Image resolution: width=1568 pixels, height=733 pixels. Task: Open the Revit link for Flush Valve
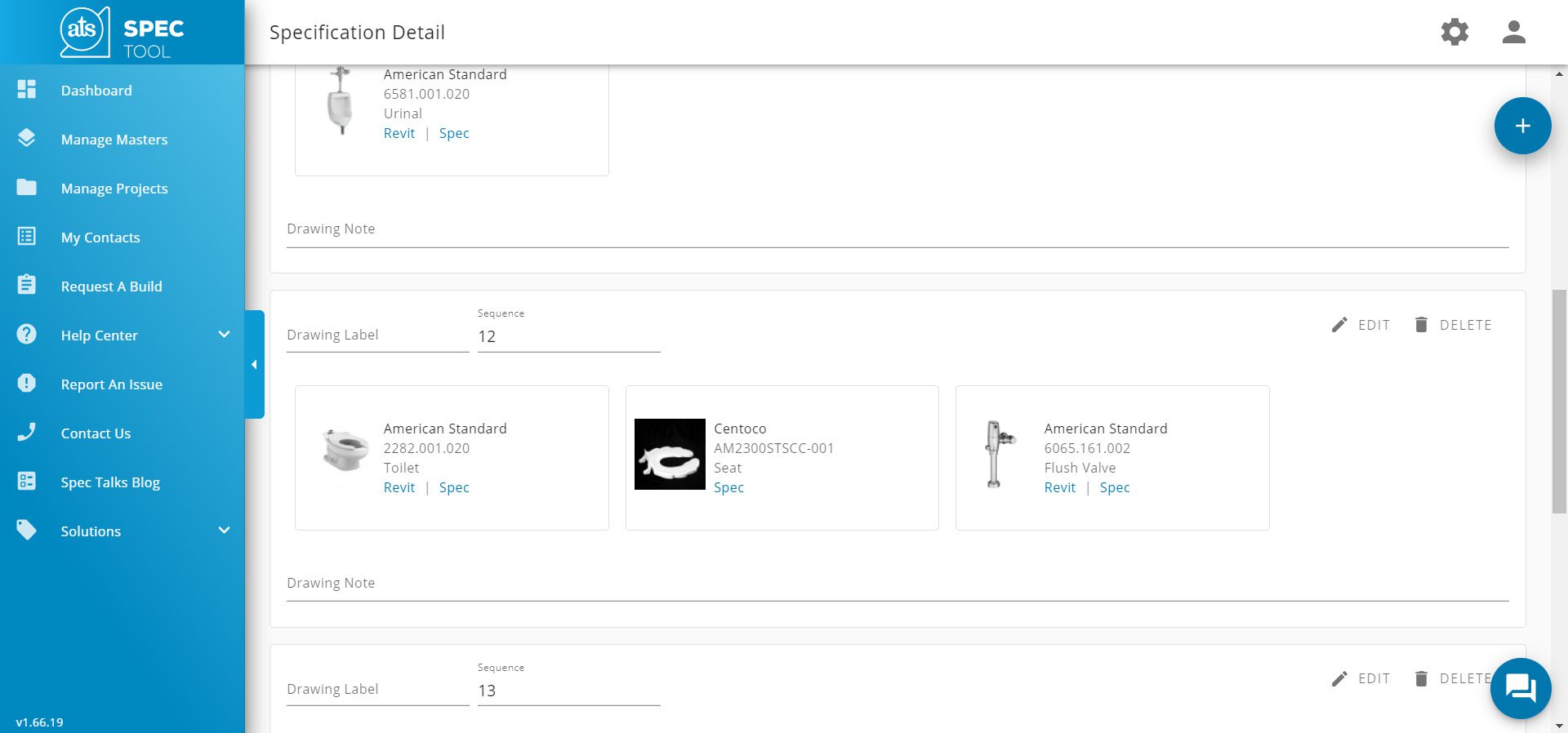pyautogui.click(x=1060, y=487)
